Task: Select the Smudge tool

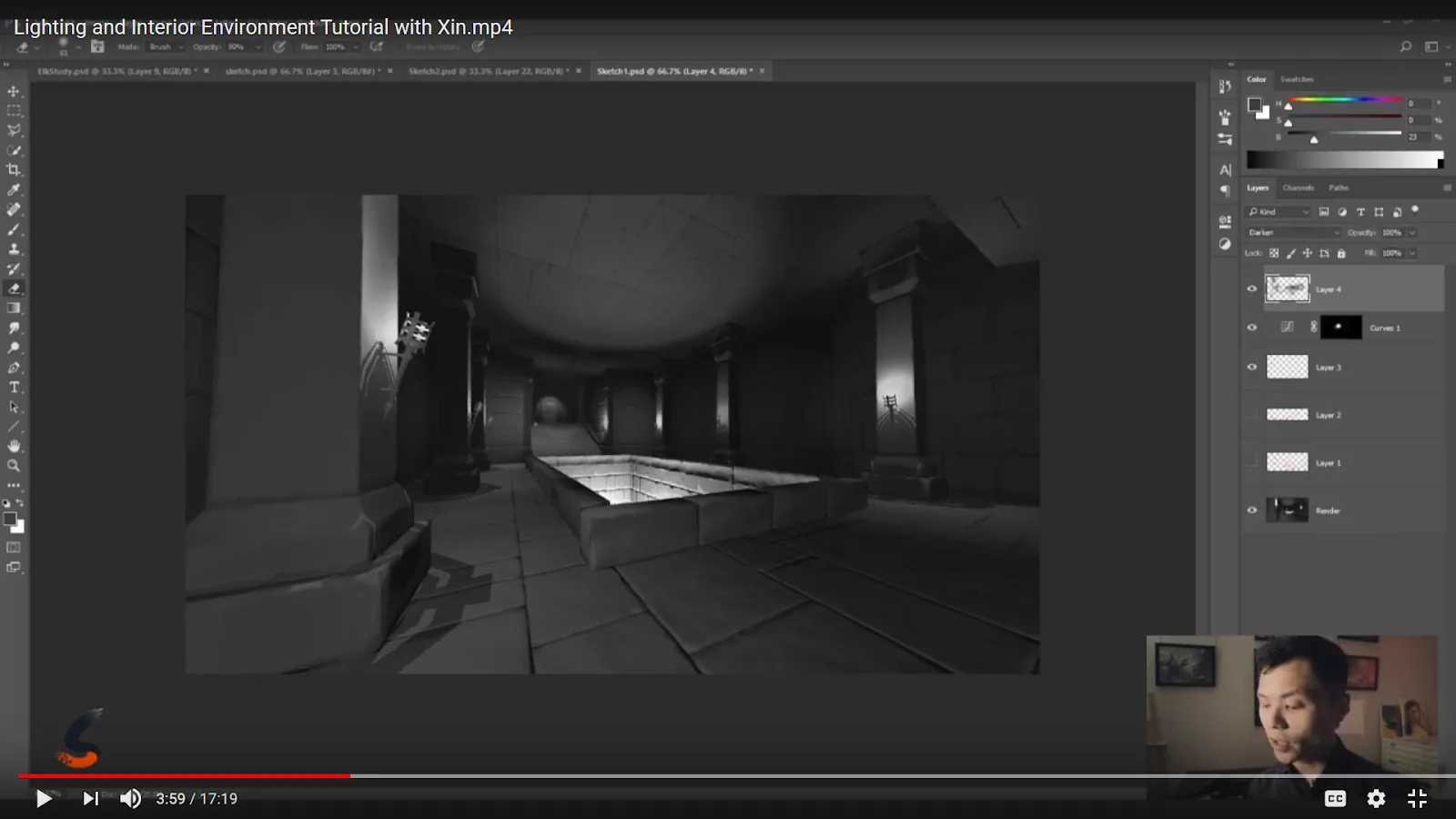Action: [x=14, y=328]
